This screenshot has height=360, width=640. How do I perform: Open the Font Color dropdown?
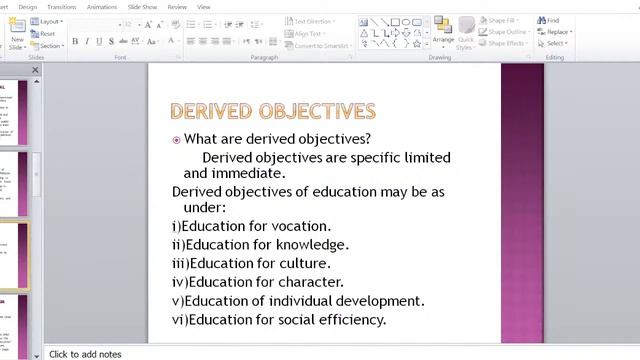coord(173,41)
